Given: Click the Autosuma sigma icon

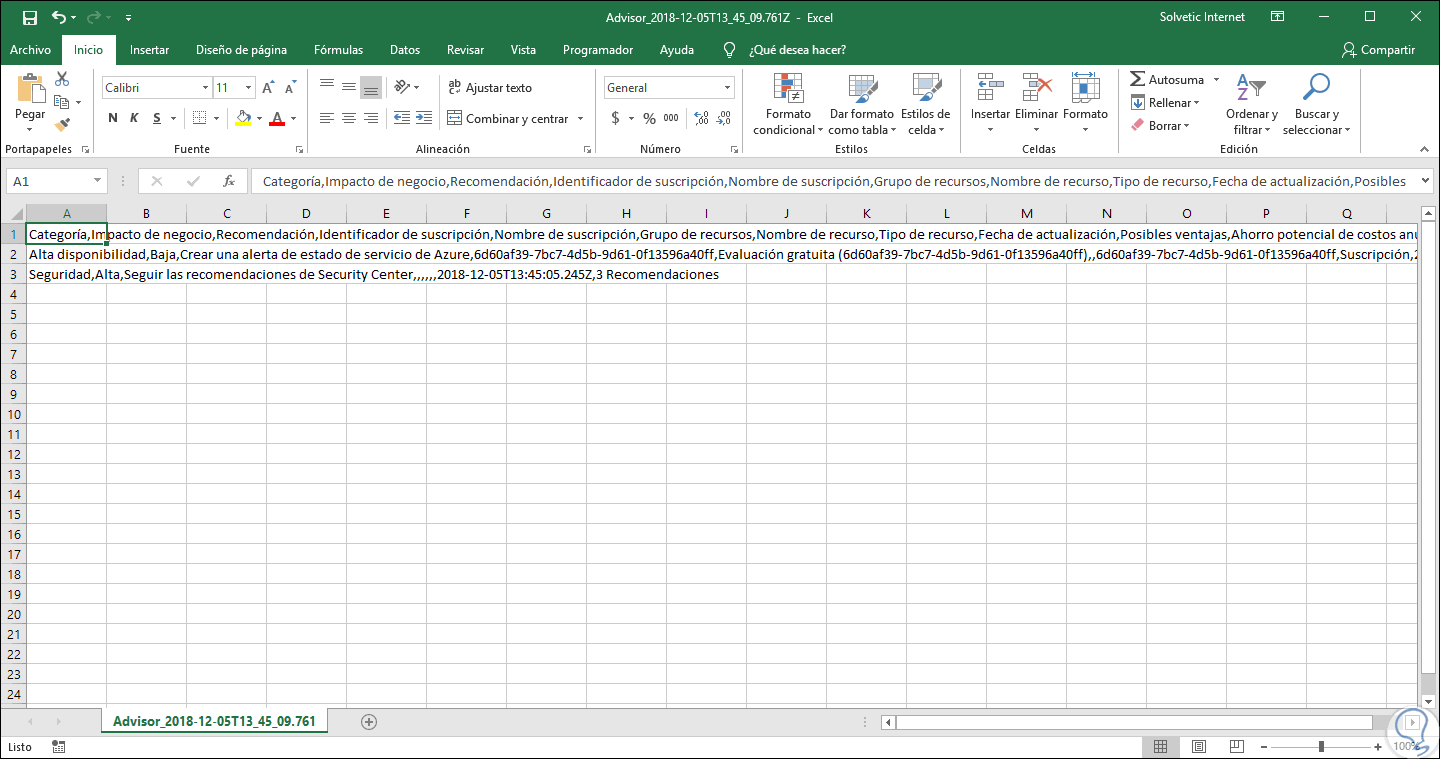Looking at the screenshot, I should point(1138,79).
